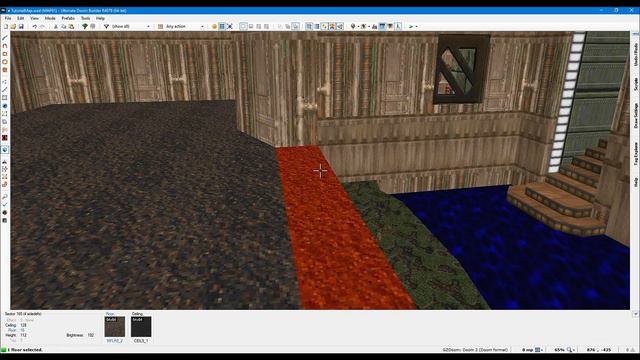Select the draw rectangle tool in left sidebar
640x360 pixels.
[5, 54]
